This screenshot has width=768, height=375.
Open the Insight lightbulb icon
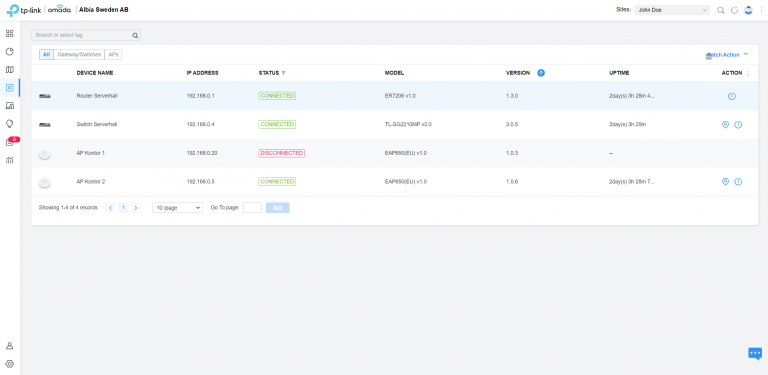point(9,123)
